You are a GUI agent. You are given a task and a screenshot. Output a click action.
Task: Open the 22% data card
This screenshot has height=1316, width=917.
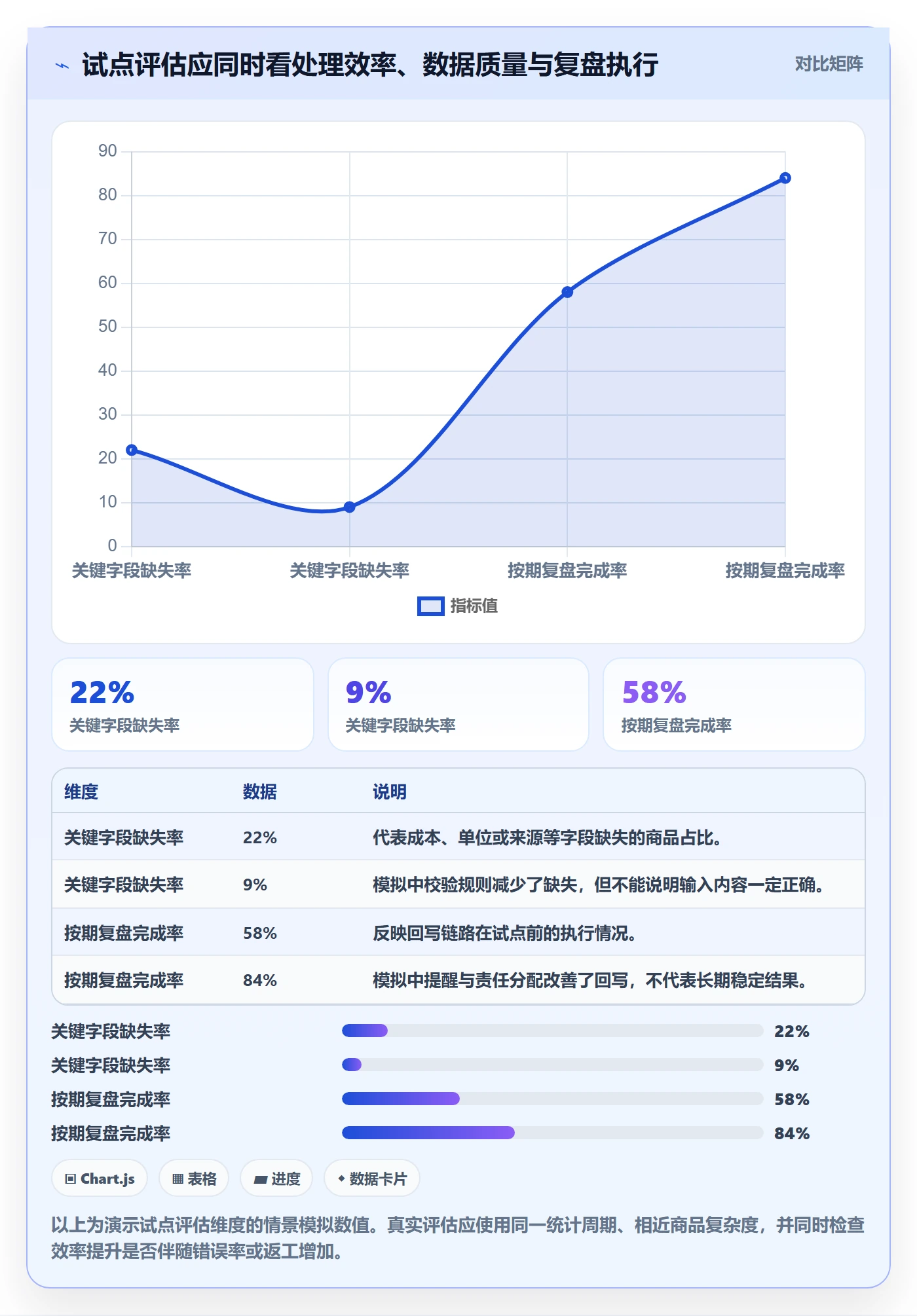[x=183, y=704]
